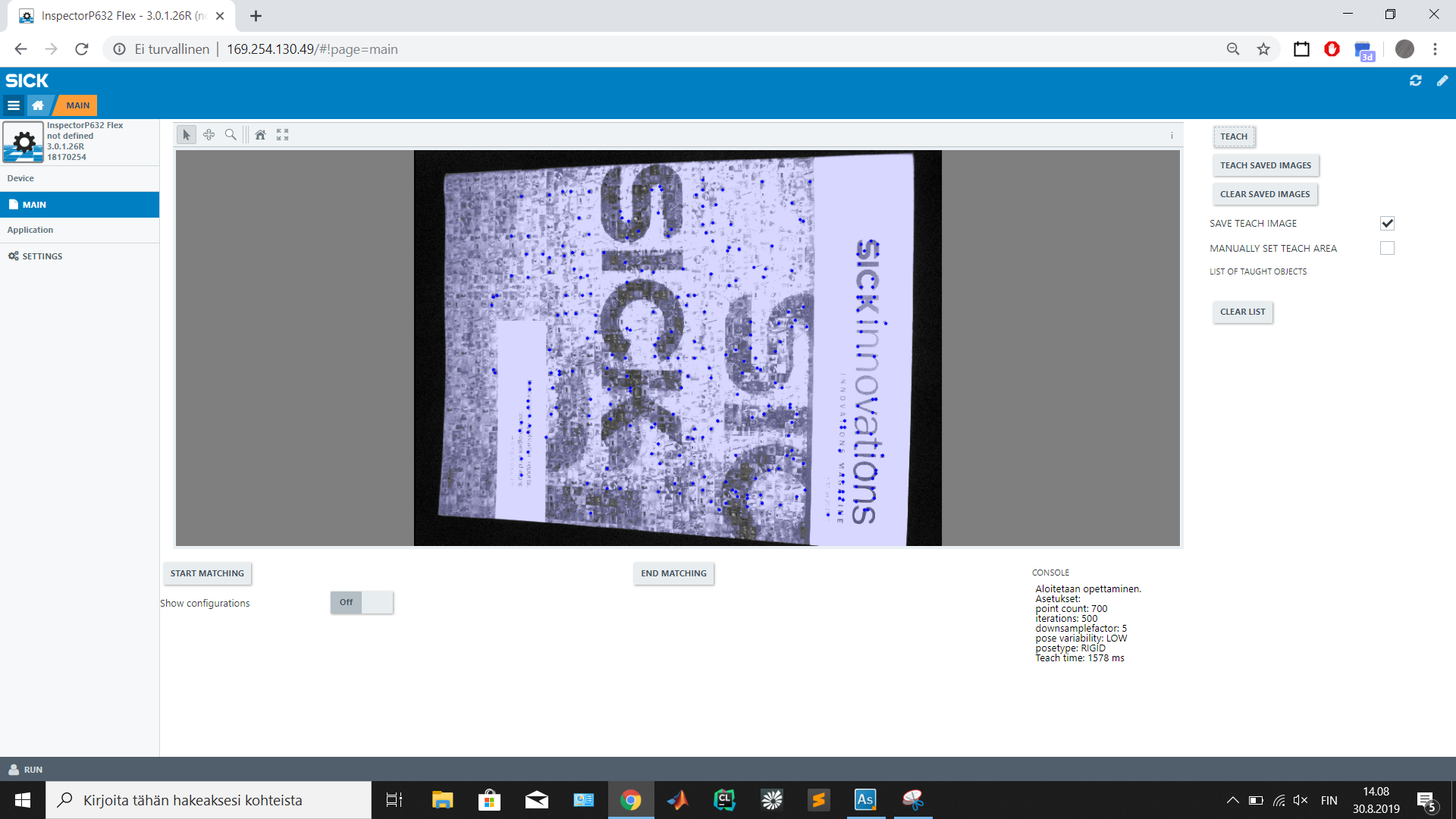The image size is (1456, 819).
Task: Click the home breadcrumb icon
Action: 38,105
